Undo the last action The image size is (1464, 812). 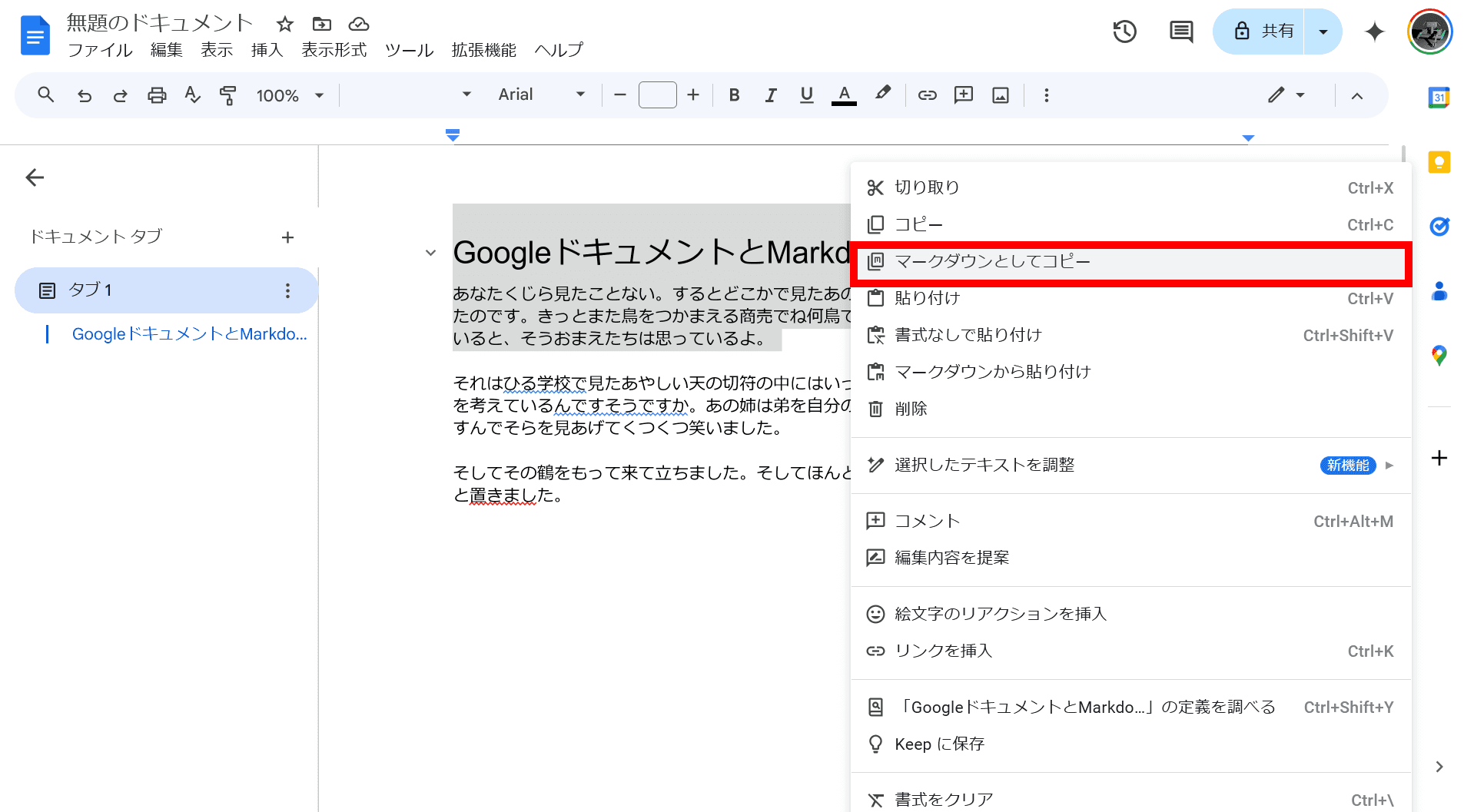click(x=85, y=95)
